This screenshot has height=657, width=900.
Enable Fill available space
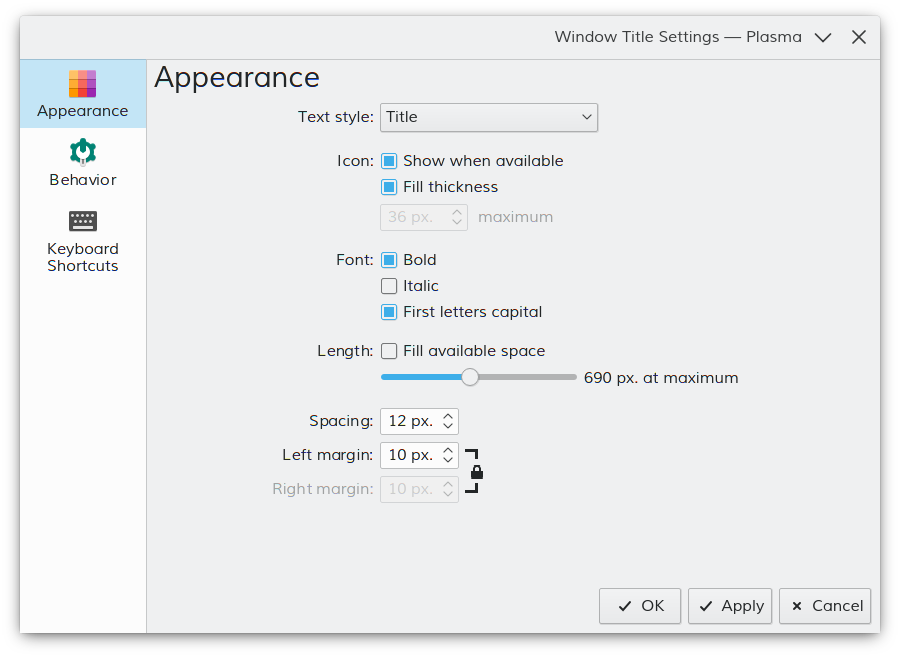[389, 351]
